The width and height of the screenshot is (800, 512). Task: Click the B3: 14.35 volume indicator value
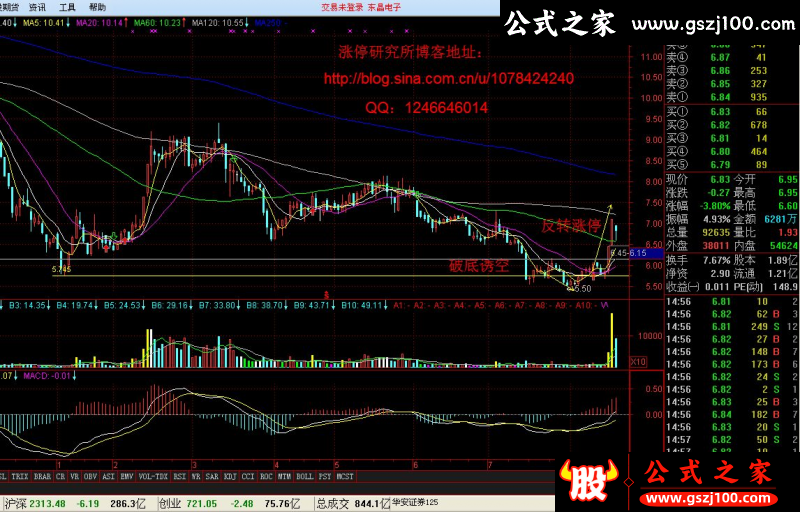coord(28,305)
